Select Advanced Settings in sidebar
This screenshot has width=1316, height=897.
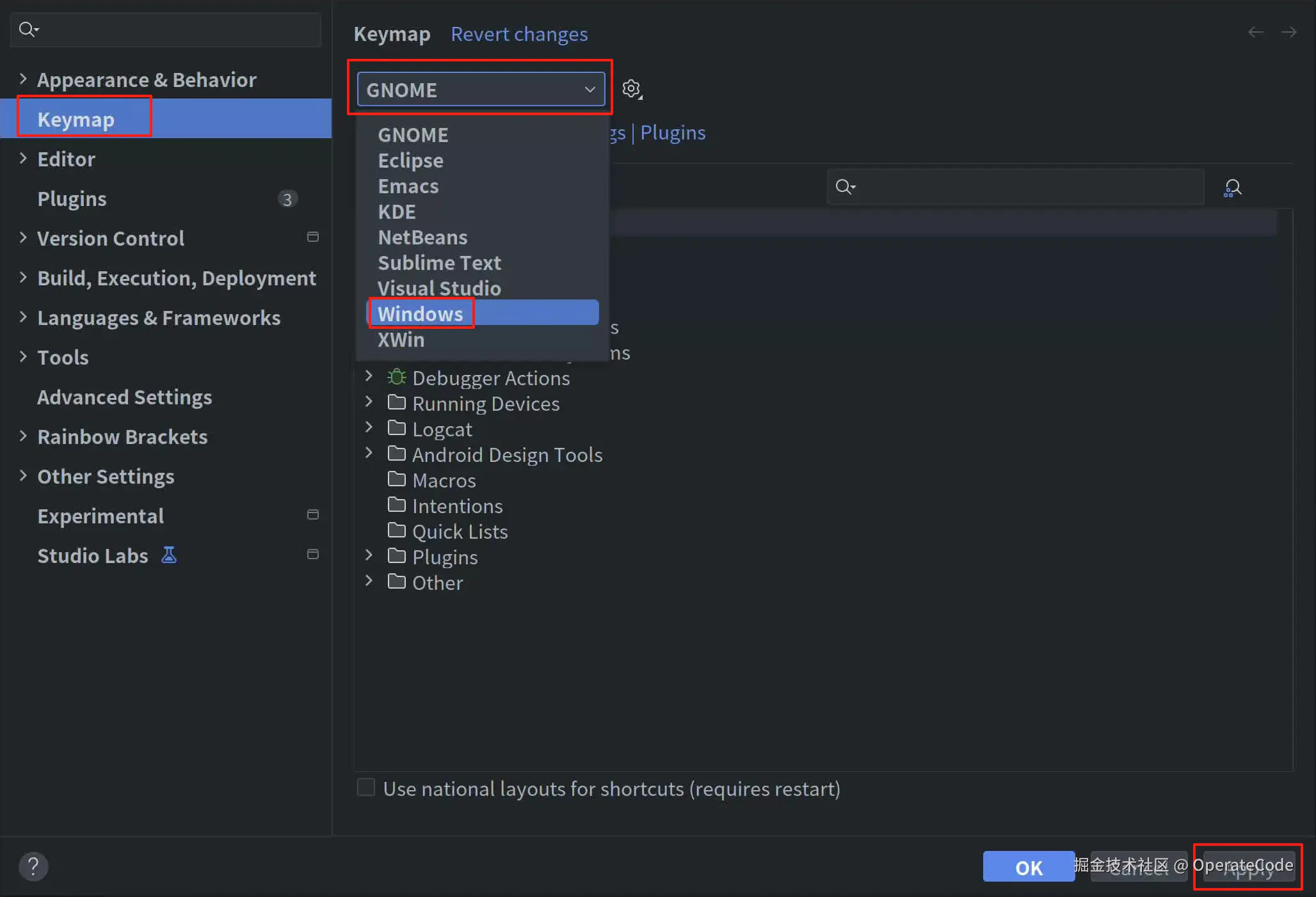tap(124, 397)
